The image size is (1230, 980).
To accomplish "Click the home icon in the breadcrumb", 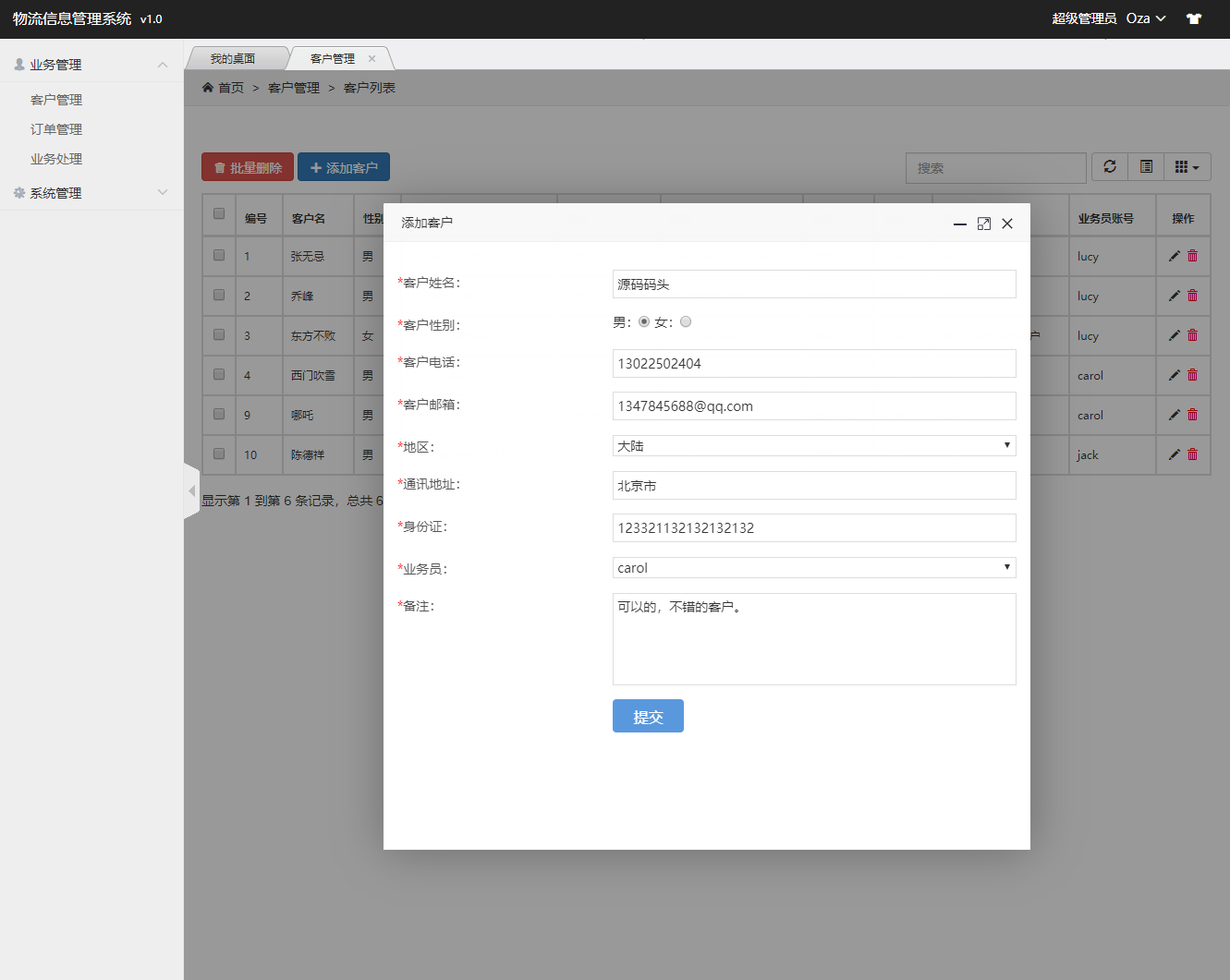I will click(x=208, y=87).
